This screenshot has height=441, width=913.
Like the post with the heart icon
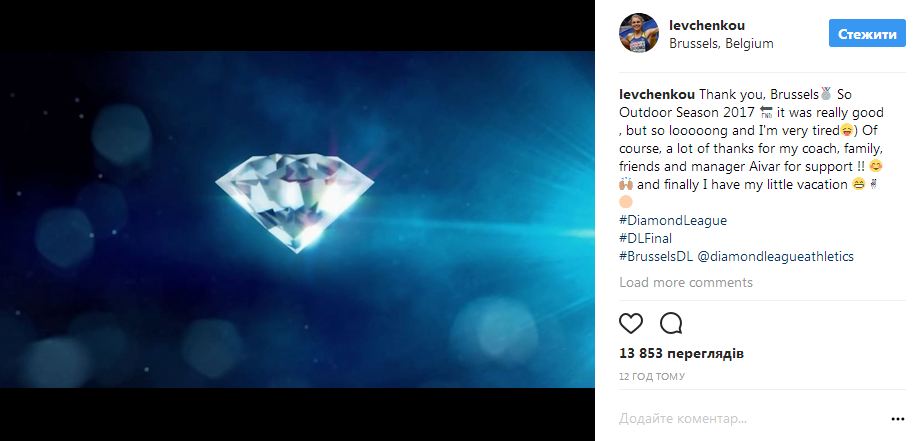coord(631,323)
